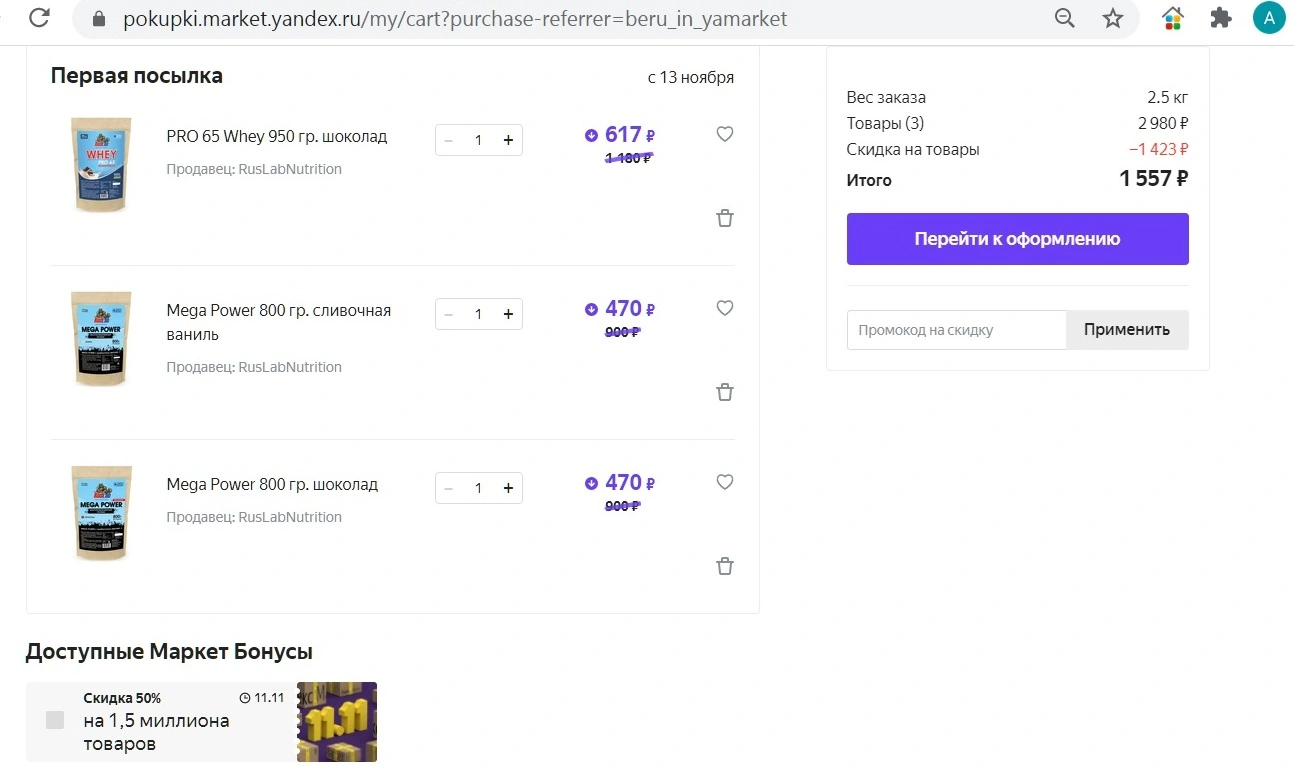
Task: Reload the page with browser refresh icon
Action: click(39, 18)
